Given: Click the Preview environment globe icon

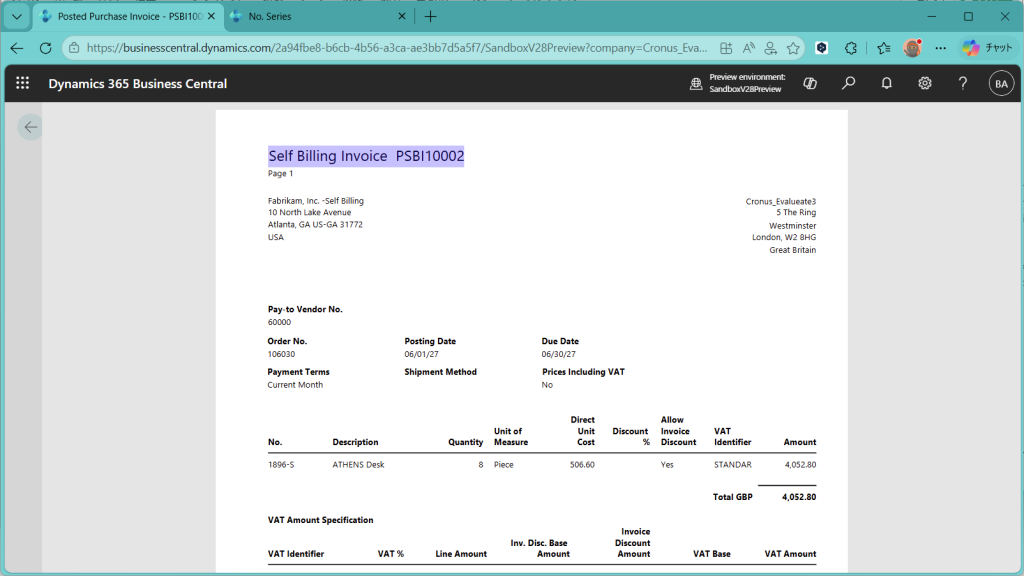Looking at the screenshot, I should click(696, 84).
